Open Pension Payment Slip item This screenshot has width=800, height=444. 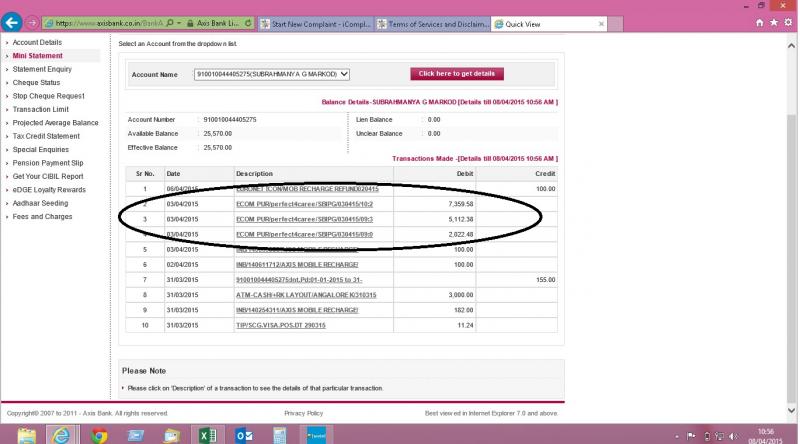[x=47, y=163]
